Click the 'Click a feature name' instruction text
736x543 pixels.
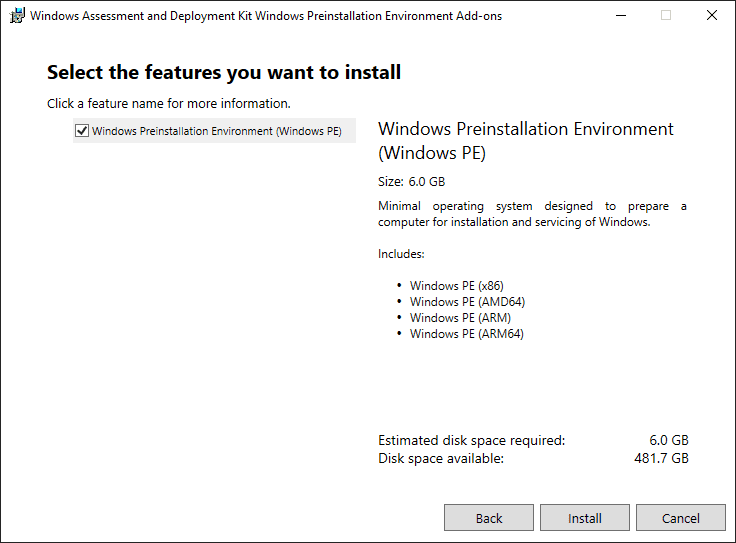(x=168, y=103)
